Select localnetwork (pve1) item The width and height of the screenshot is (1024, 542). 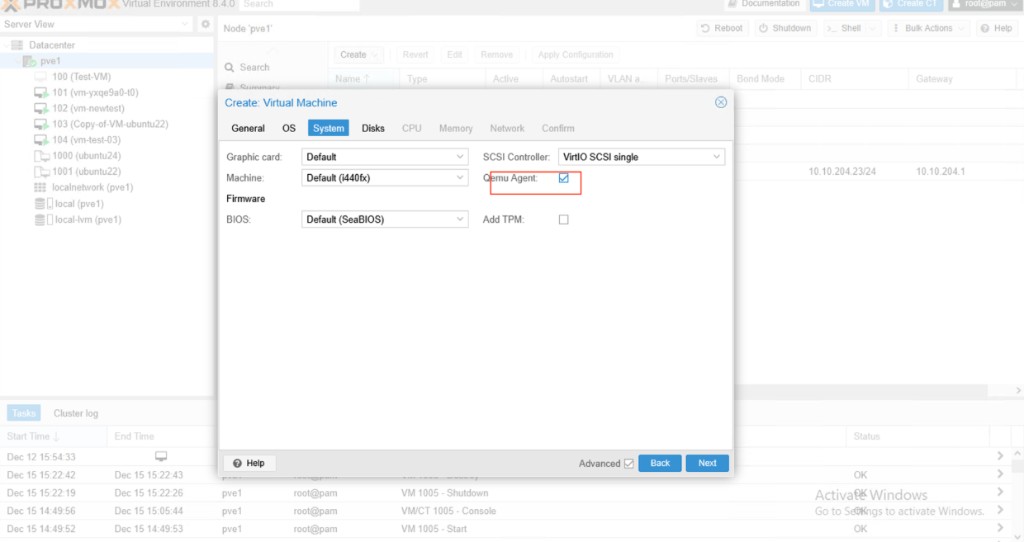coord(92,187)
